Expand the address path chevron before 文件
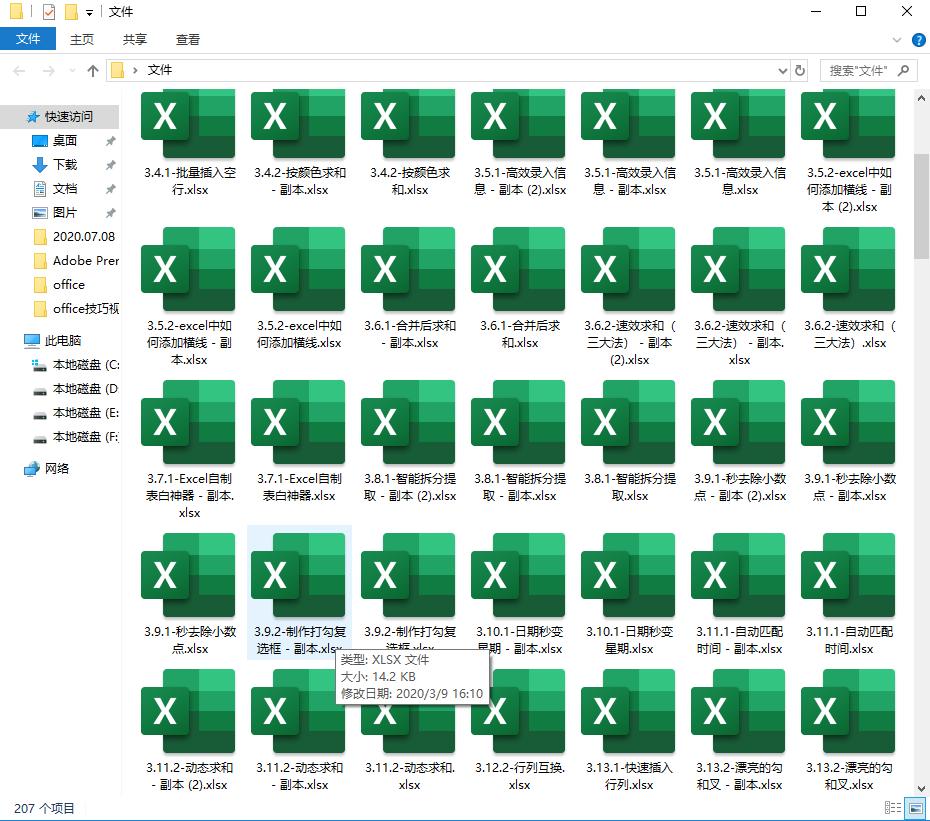Viewport: 930px width, 821px height. coord(135,71)
